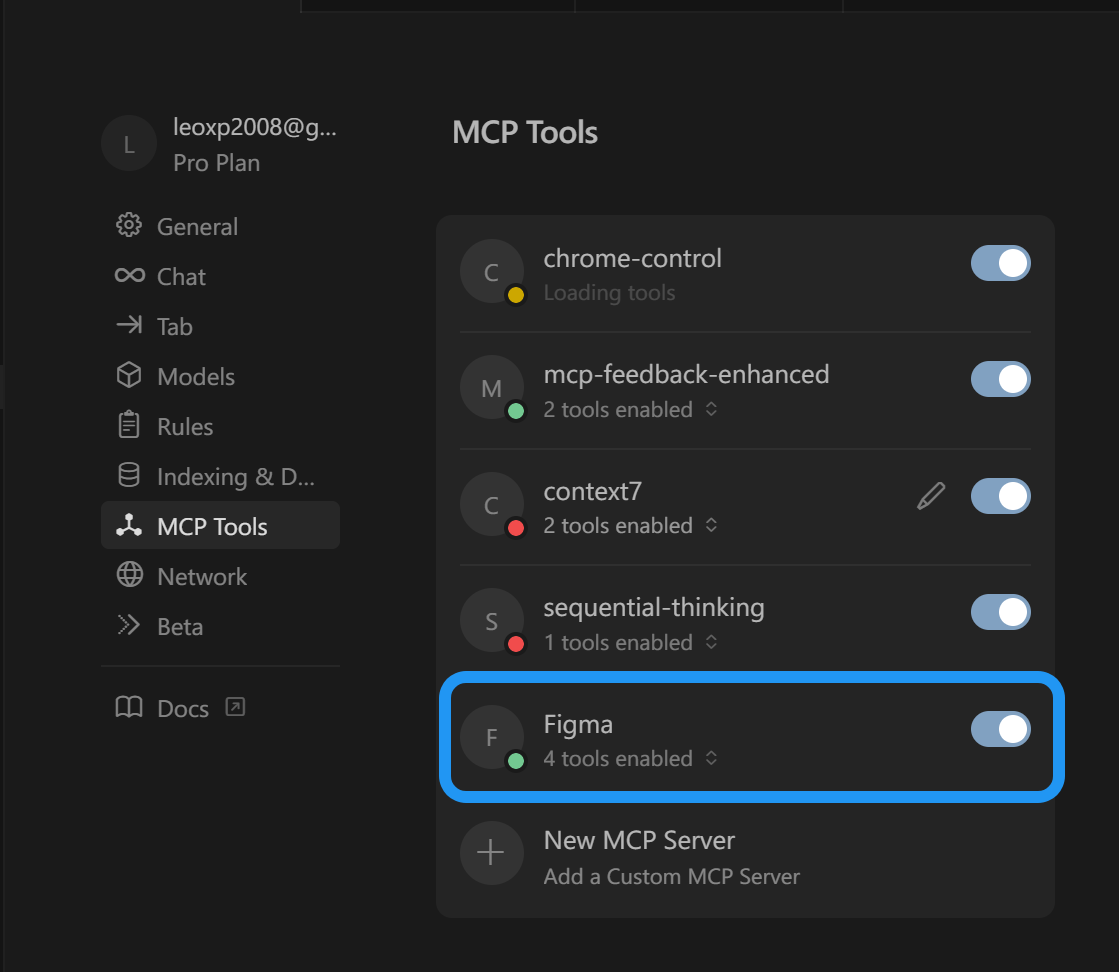The height and width of the screenshot is (972, 1119).
Task: Open the Beta settings section
Action: (221, 626)
